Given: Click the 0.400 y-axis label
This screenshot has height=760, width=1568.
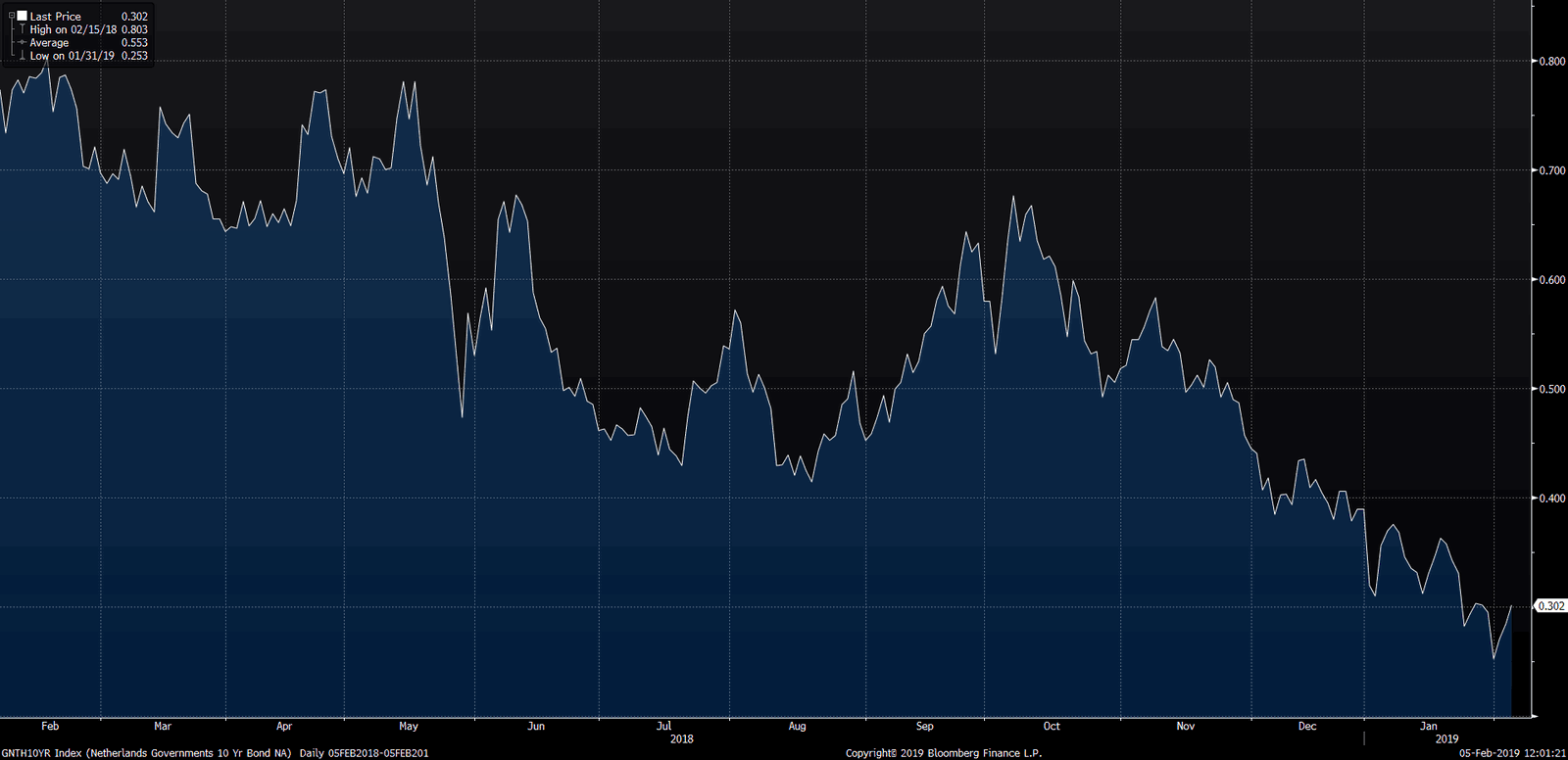Looking at the screenshot, I should [x=1552, y=499].
